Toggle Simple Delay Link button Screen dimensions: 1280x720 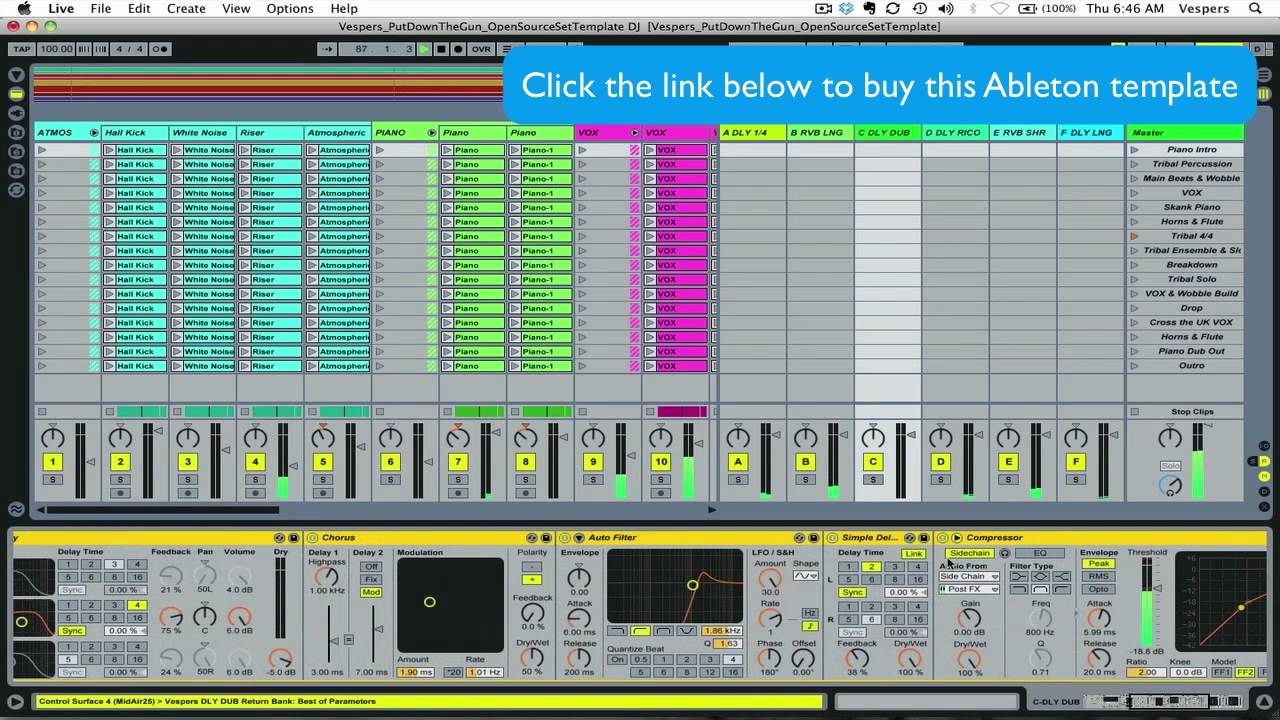[x=914, y=554]
